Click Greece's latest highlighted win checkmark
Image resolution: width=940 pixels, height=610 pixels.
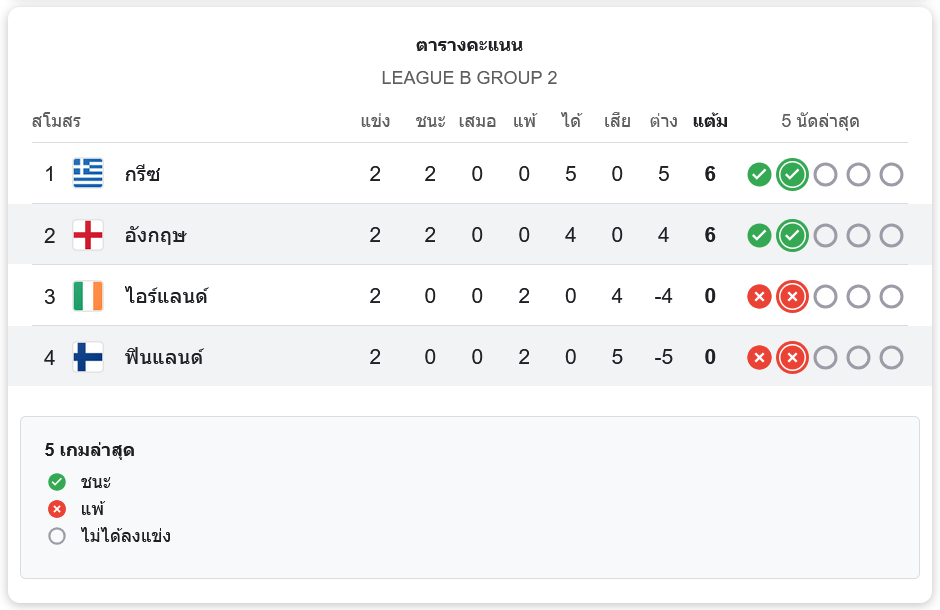(x=792, y=174)
